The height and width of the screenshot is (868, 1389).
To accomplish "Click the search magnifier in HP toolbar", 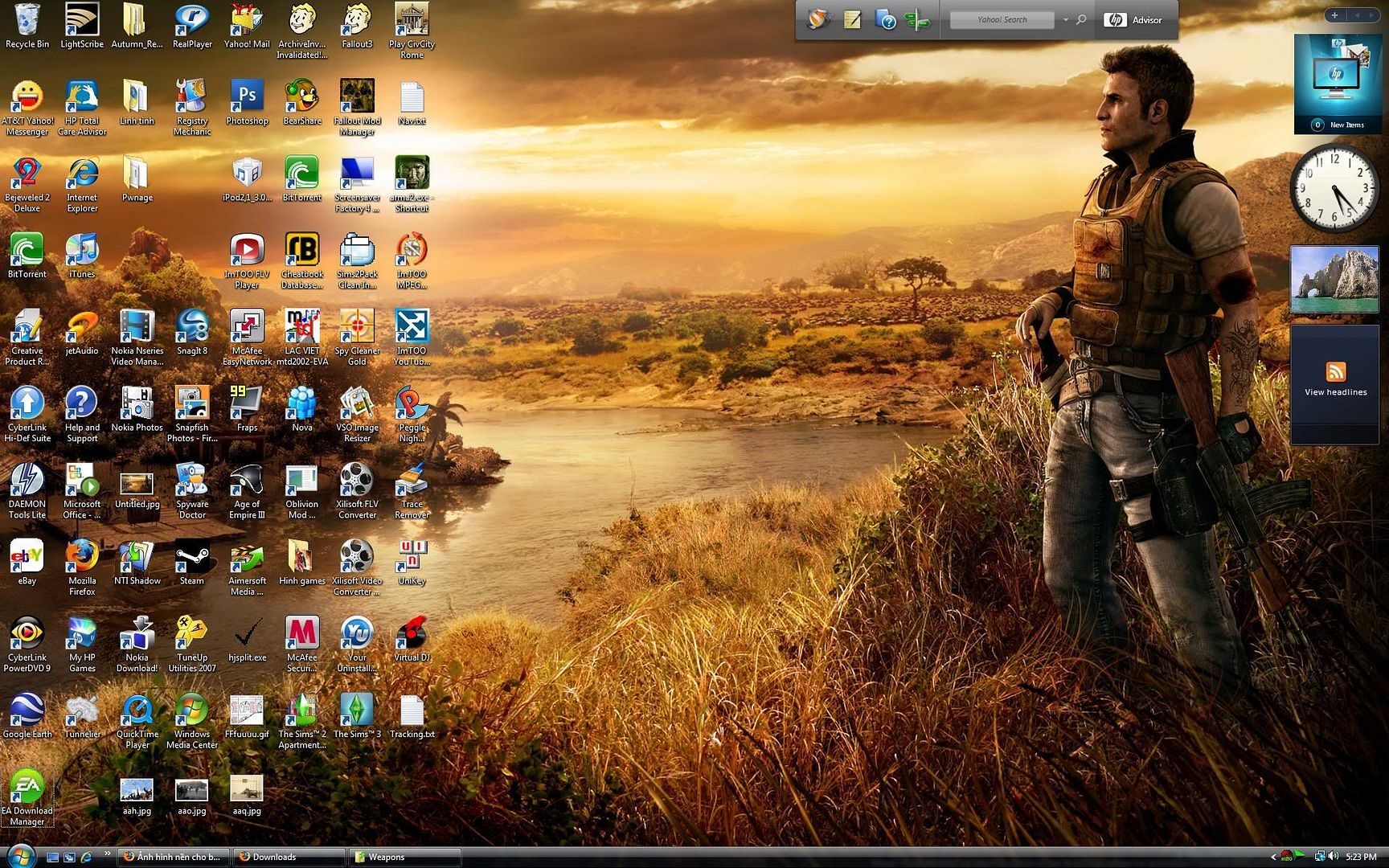I will 1081,19.
